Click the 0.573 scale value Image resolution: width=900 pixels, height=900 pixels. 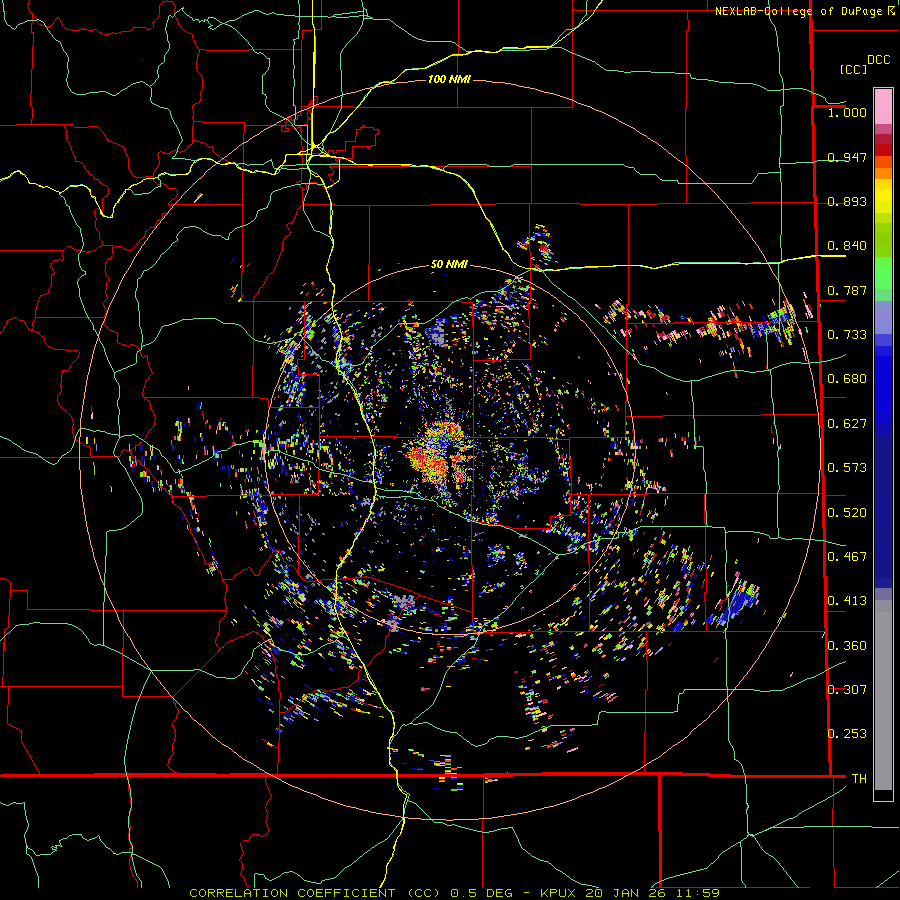click(847, 468)
